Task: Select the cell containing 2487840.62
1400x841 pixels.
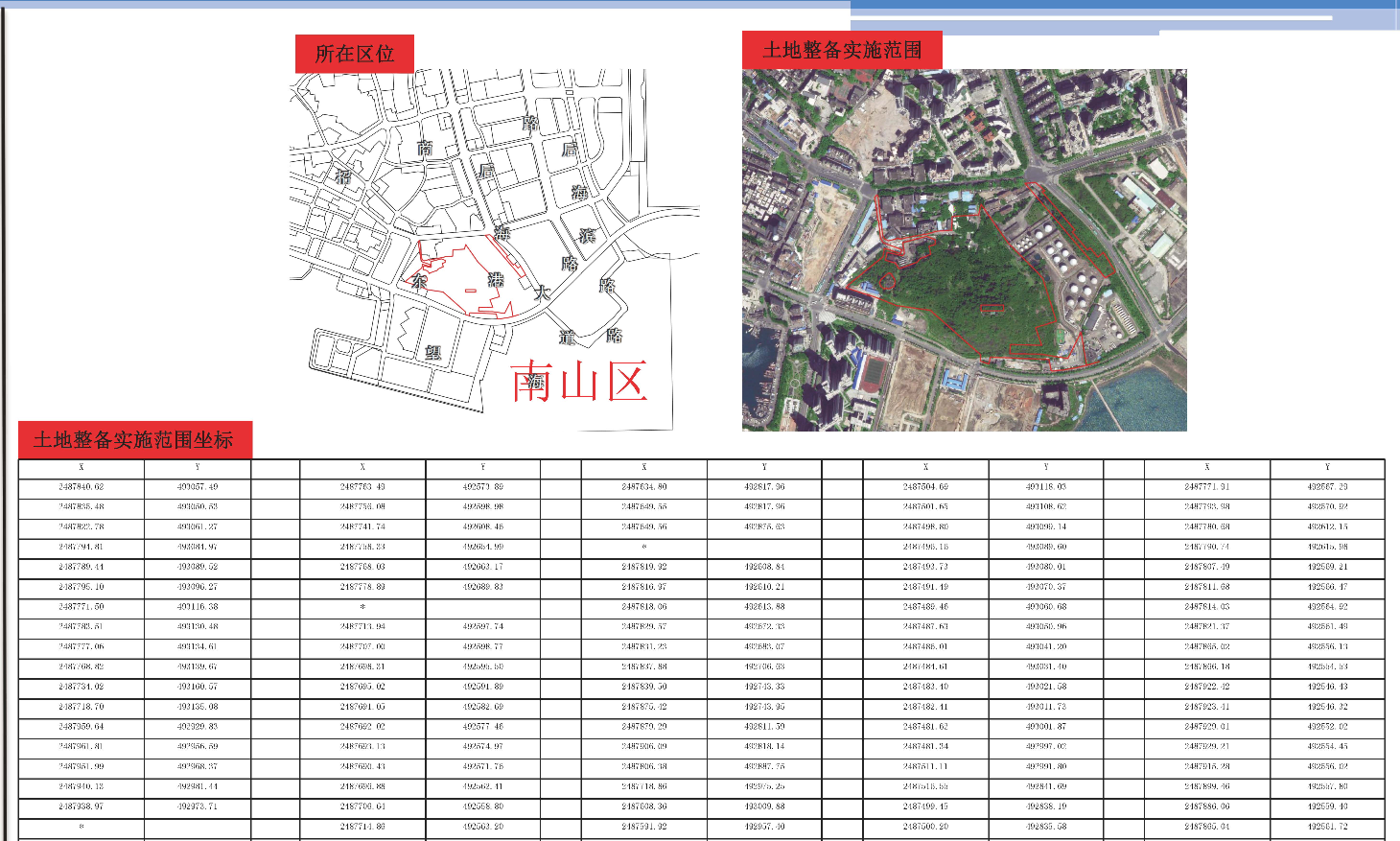Action: click(82, 487)
